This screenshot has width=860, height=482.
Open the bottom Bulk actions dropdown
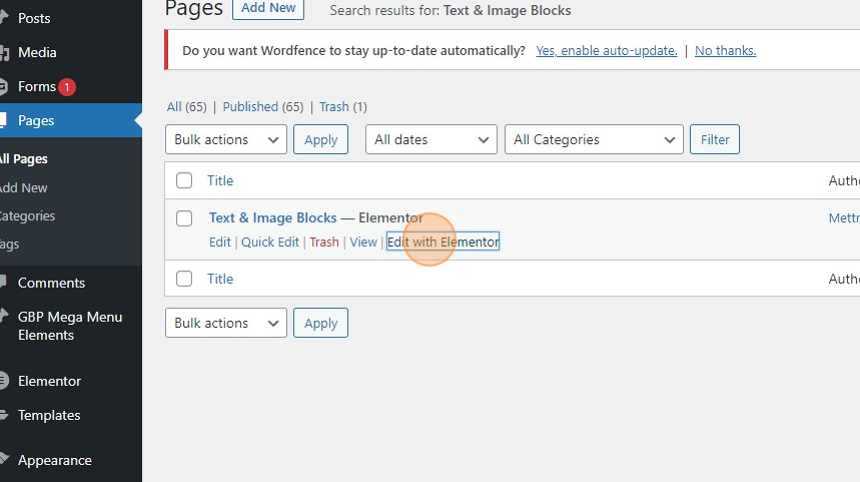[x=226, y=323]
